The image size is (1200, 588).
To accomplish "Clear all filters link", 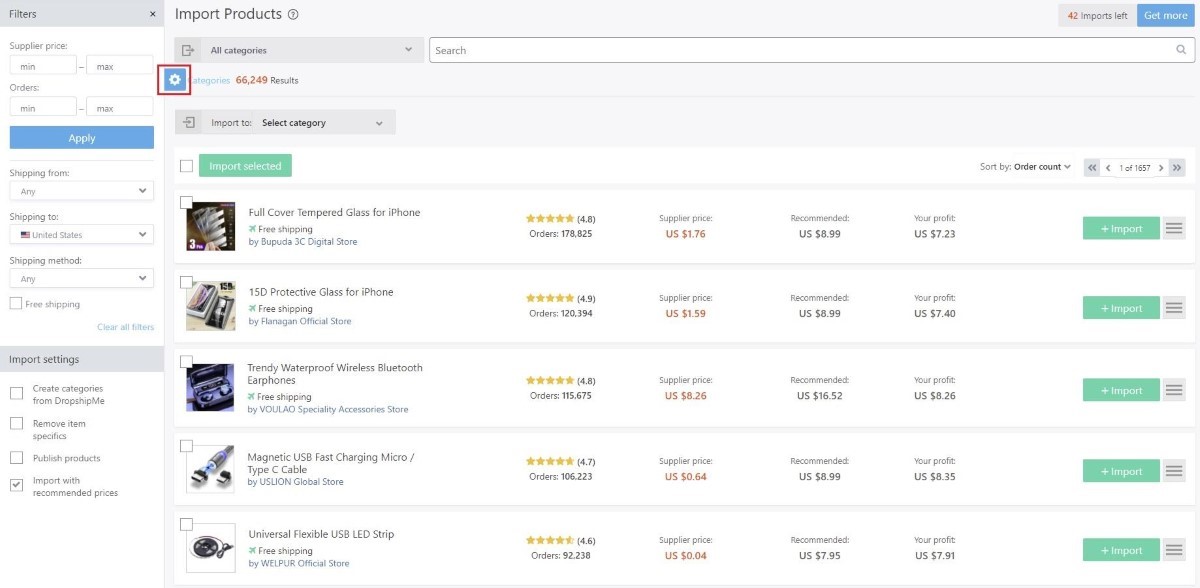I will click(x=125, y=327).
